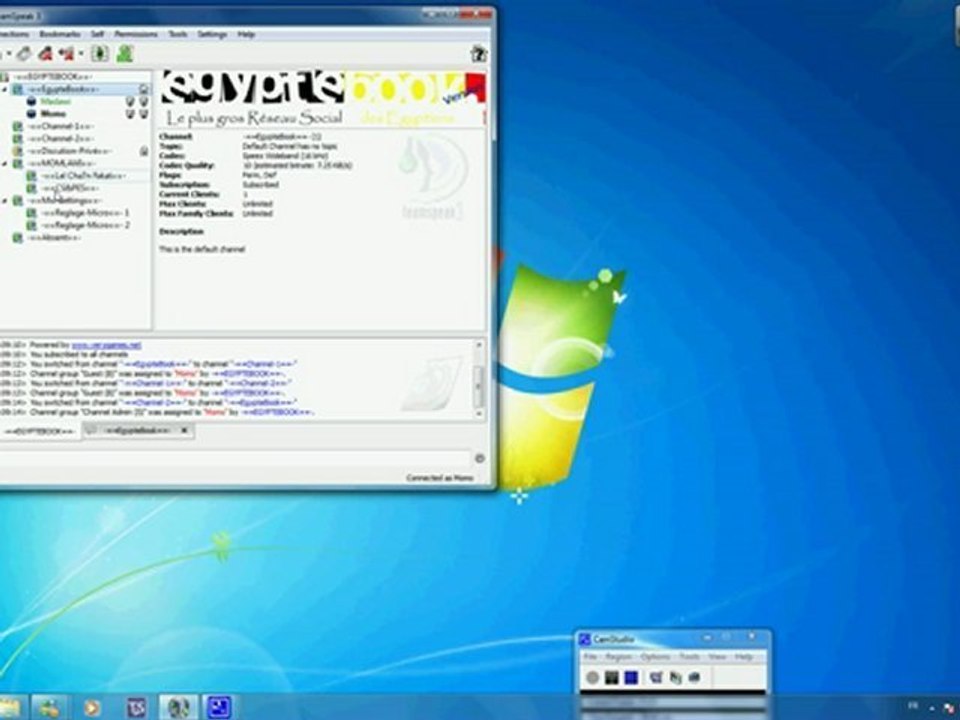Select the Reglage-Micro 1 channel
Screen dimensions: 960x720
point(85,213)
